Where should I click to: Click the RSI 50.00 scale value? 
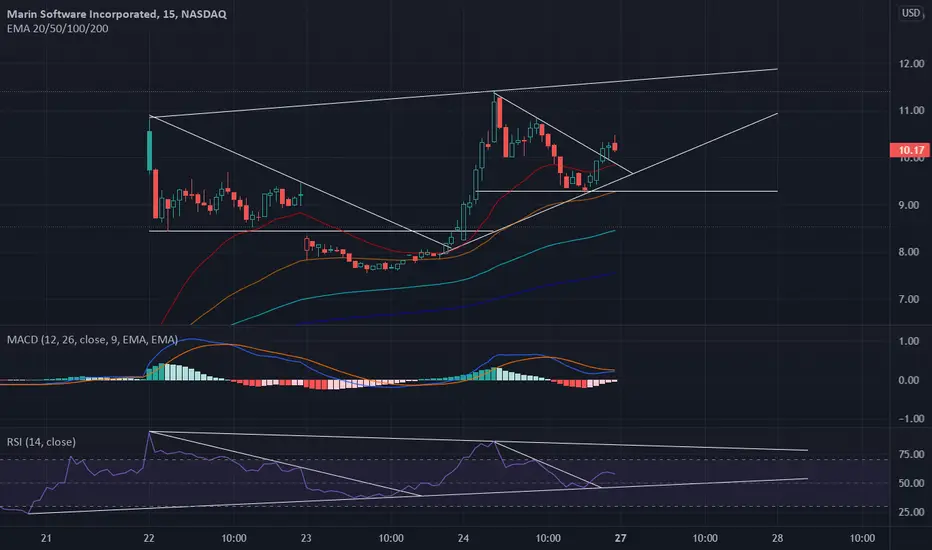coord(911,483)
